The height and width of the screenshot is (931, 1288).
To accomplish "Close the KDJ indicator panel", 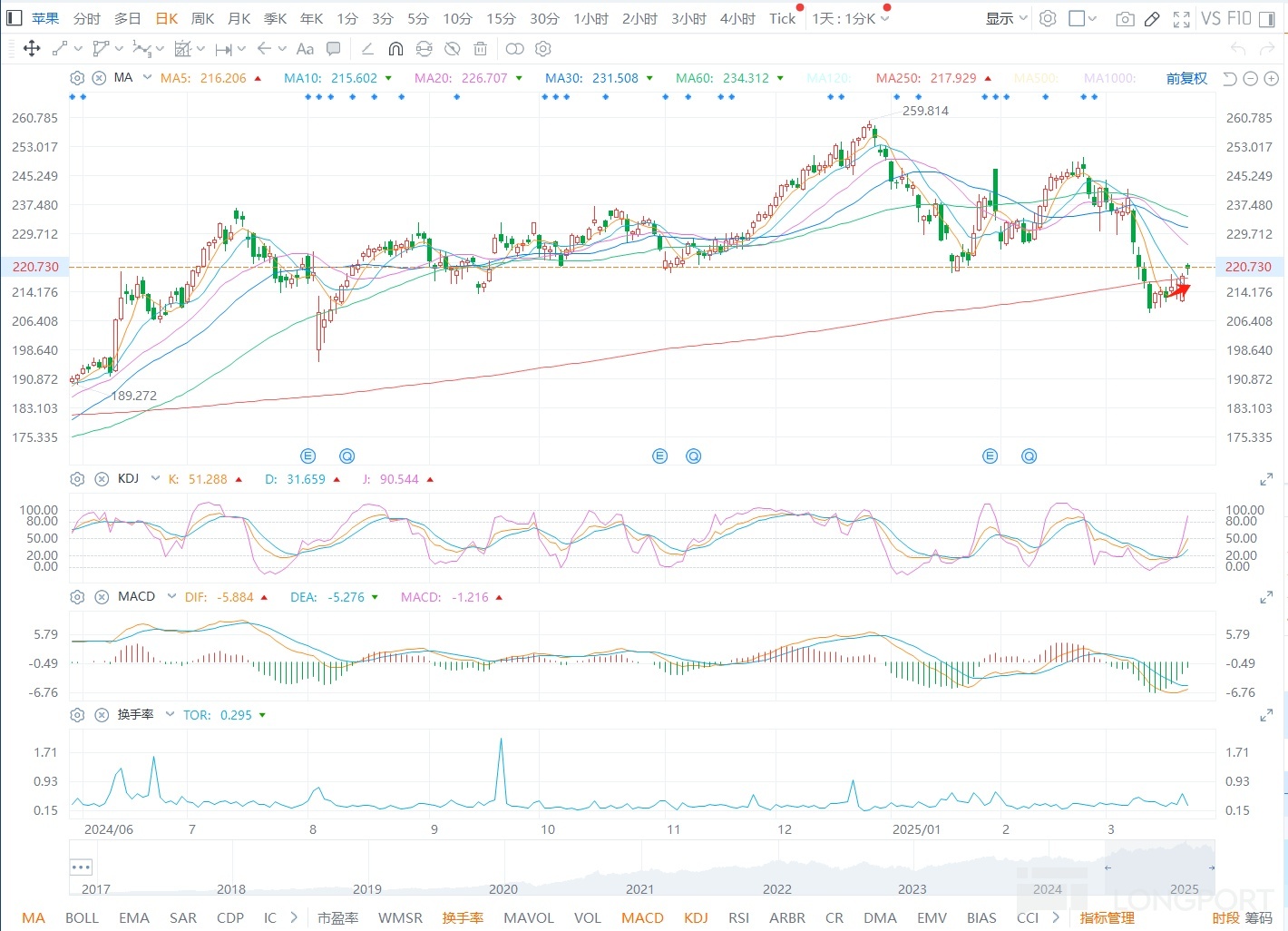I will point(101,479).
